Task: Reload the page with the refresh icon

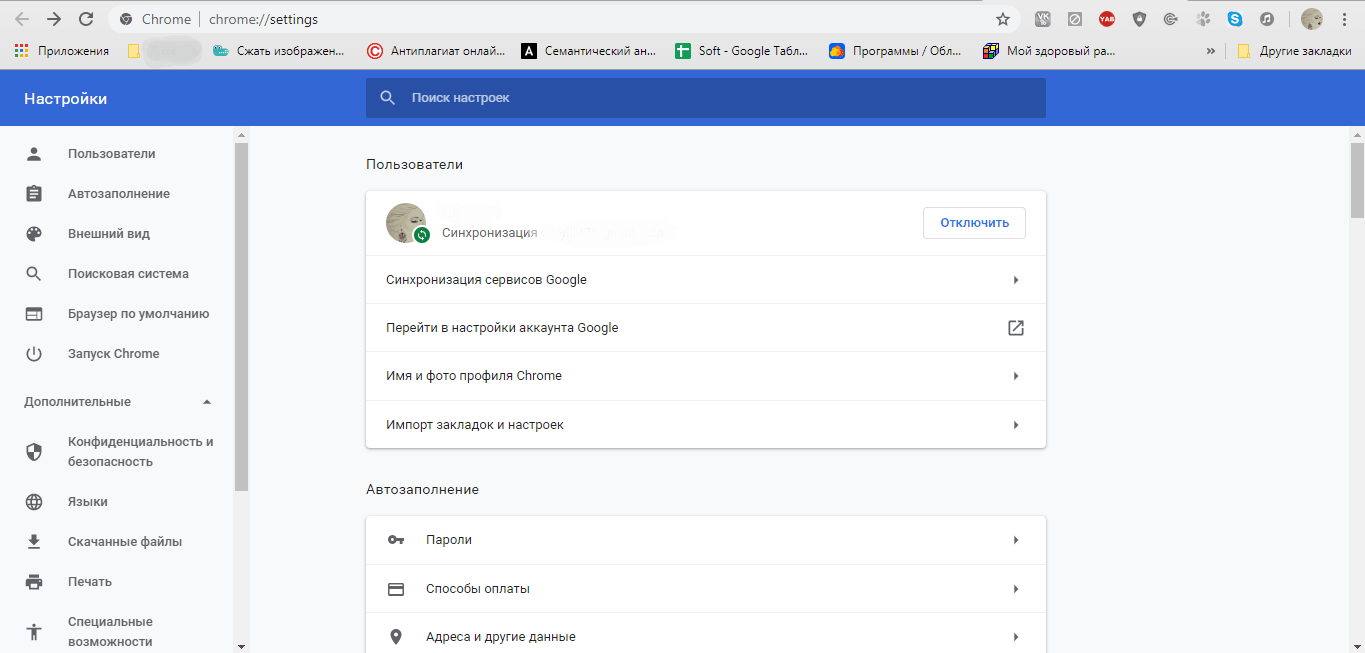Action: point(86,19)
